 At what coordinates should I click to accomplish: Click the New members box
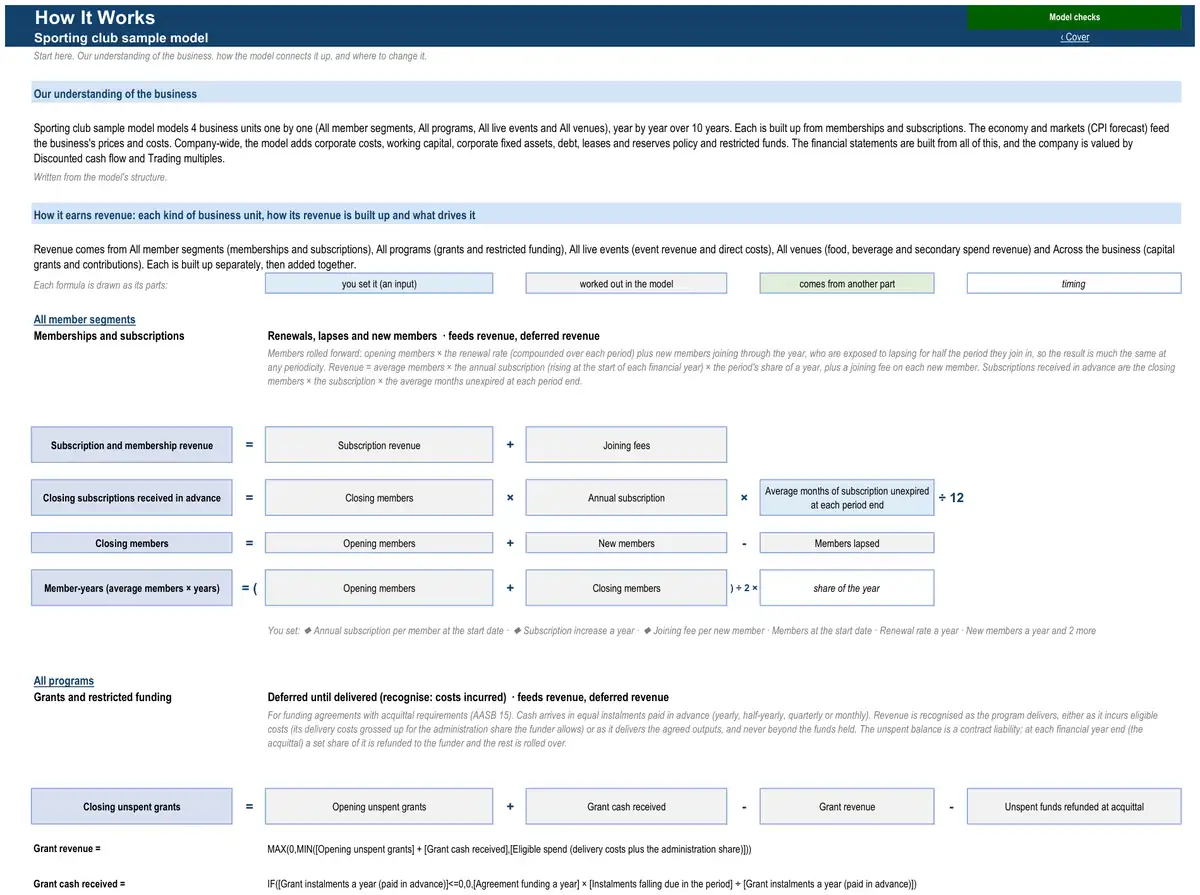(626, 544)
